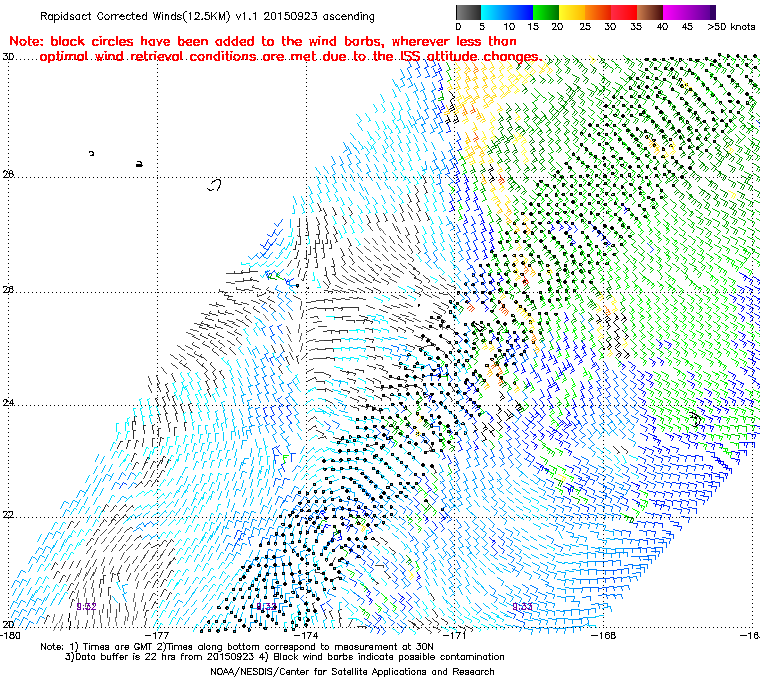The image size is (760, 688).
Task: Click the '-171' longitude axis label
Action: tap(456, 635)
